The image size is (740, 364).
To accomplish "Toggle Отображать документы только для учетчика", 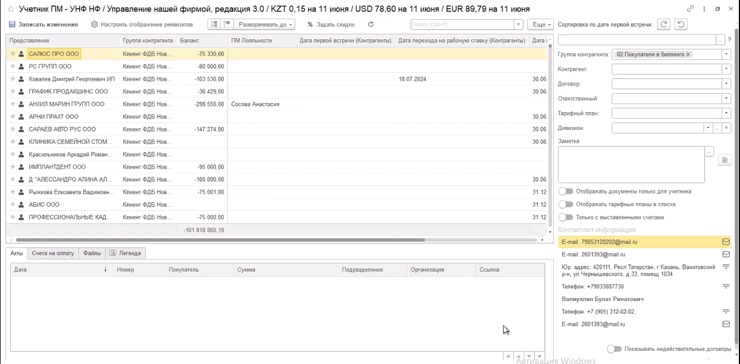I will 565,192.
